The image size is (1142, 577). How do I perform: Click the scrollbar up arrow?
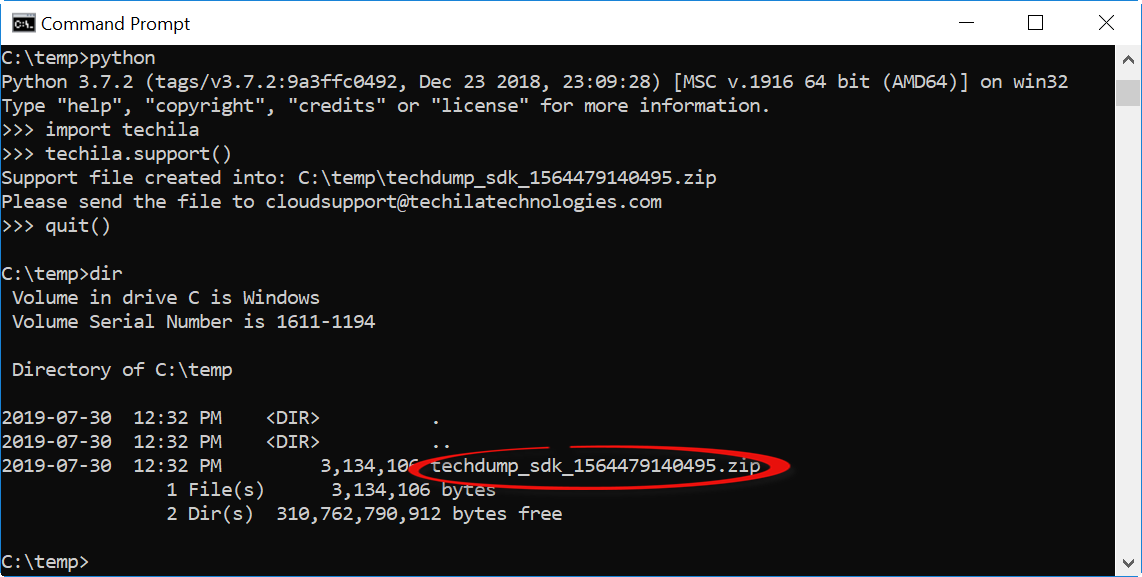[1129, 57]
